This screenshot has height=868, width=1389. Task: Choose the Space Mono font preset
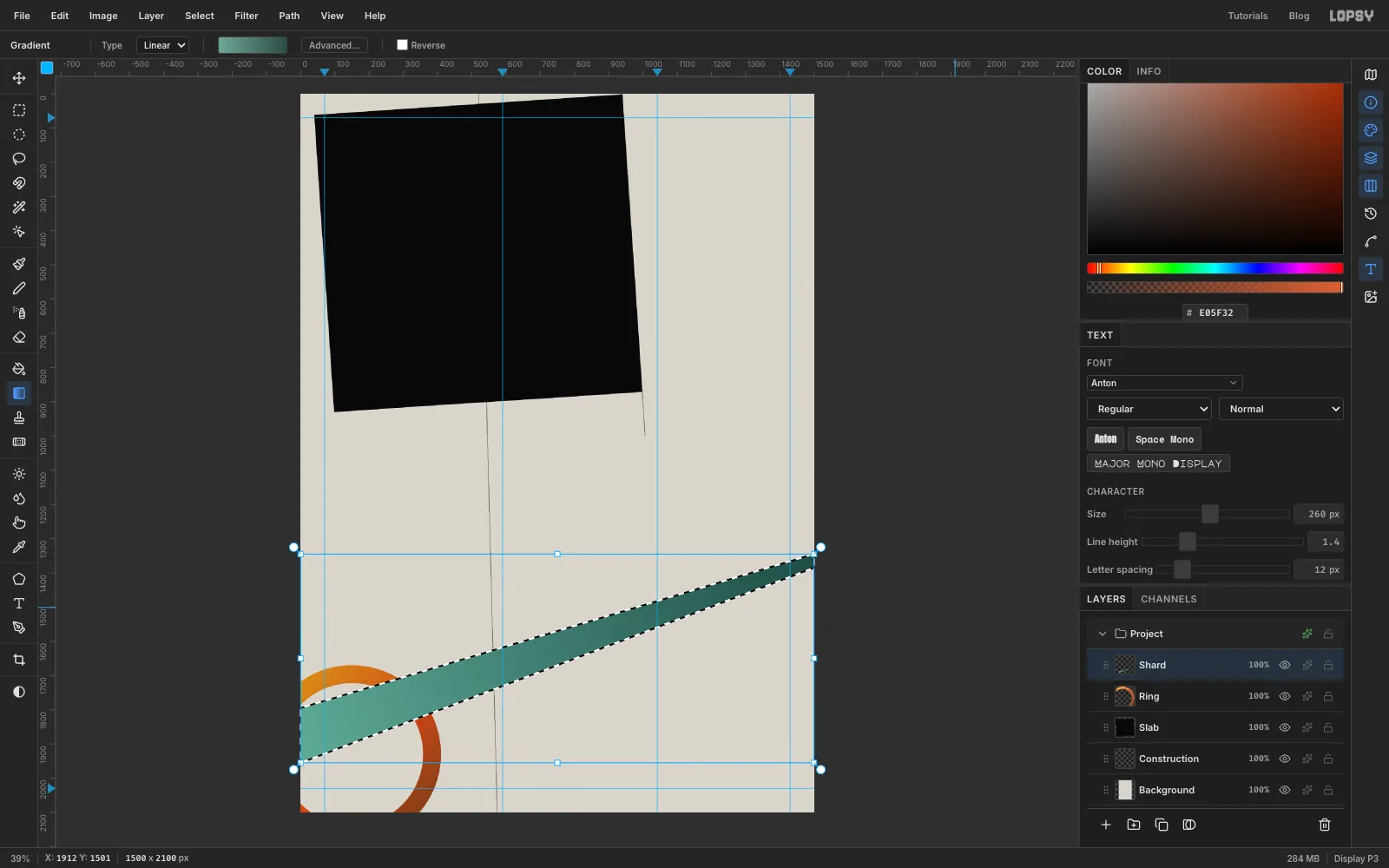[1164, 439]
